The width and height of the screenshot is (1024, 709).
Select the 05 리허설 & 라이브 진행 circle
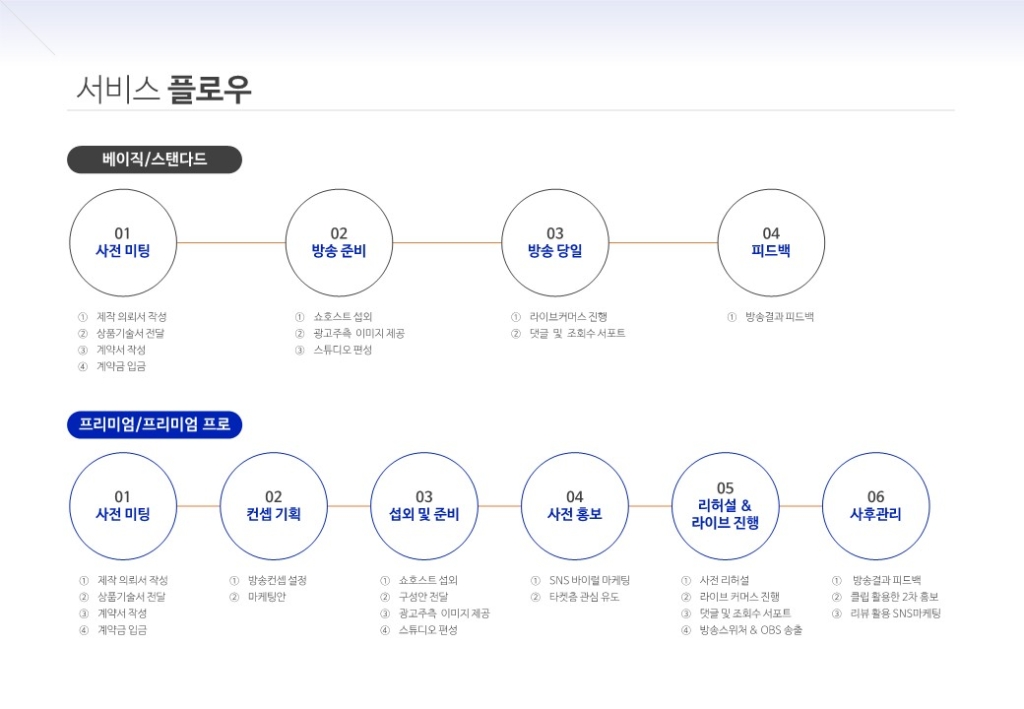click(726, 506)
